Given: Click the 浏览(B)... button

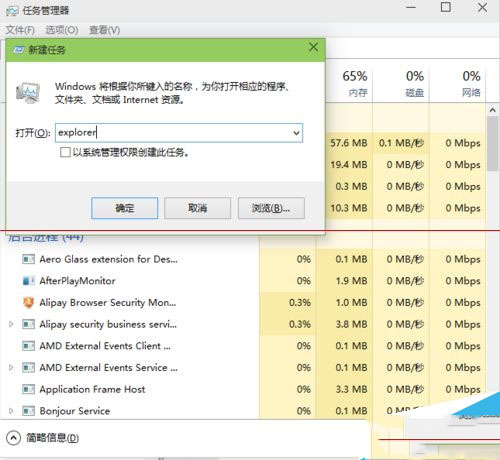Looking at the screenshot, I should pyautogui.click(x=271, y=208).
